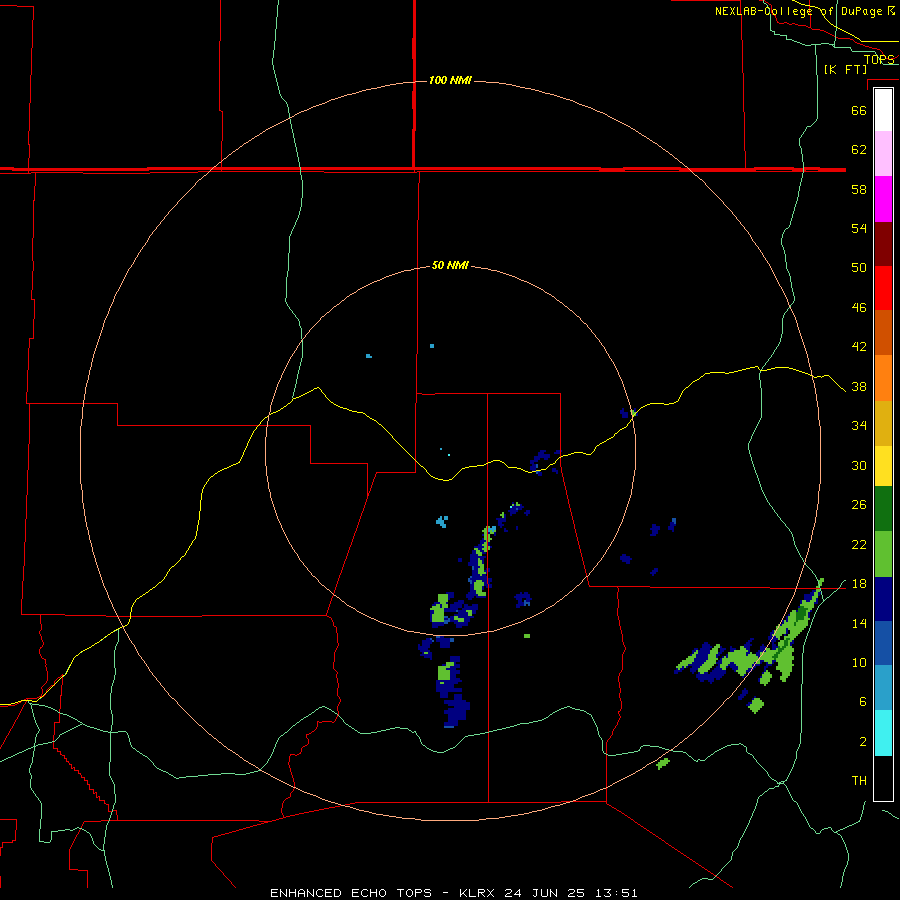This screenshot has height=900, width=900.
Task: Pick the bright red legend swatch
Action: [883, 288]
